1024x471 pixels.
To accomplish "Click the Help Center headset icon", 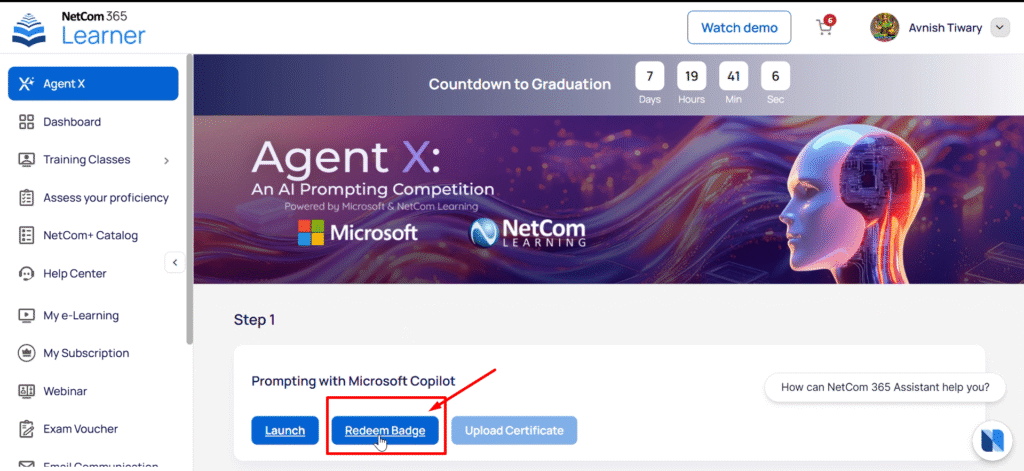I will pyautogui.click(x=26, y=273).
